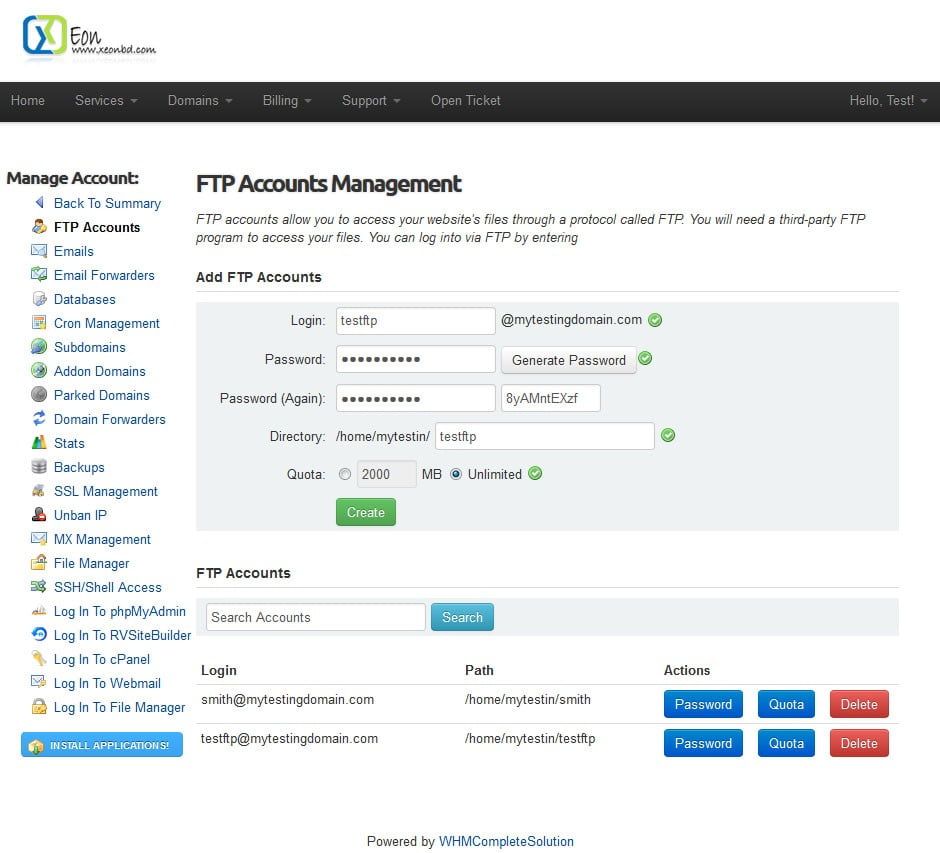Enable Unlimited quota option
Image resolution: width=940 pixels, height=853 pixels.
[457, 473]
